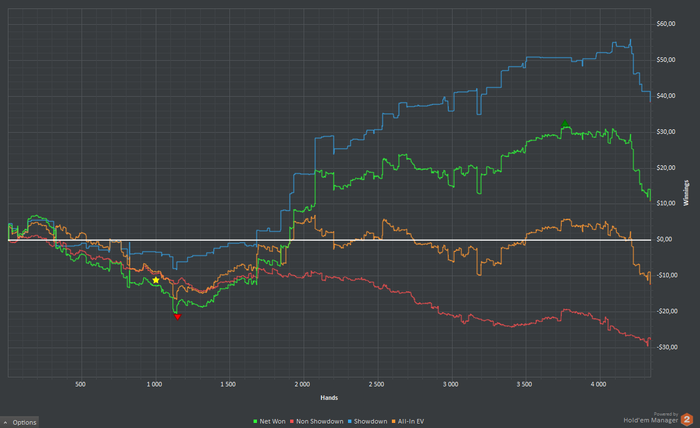Click the $0,00 axis label
This screenshot has width=700, height=428.
664,240
